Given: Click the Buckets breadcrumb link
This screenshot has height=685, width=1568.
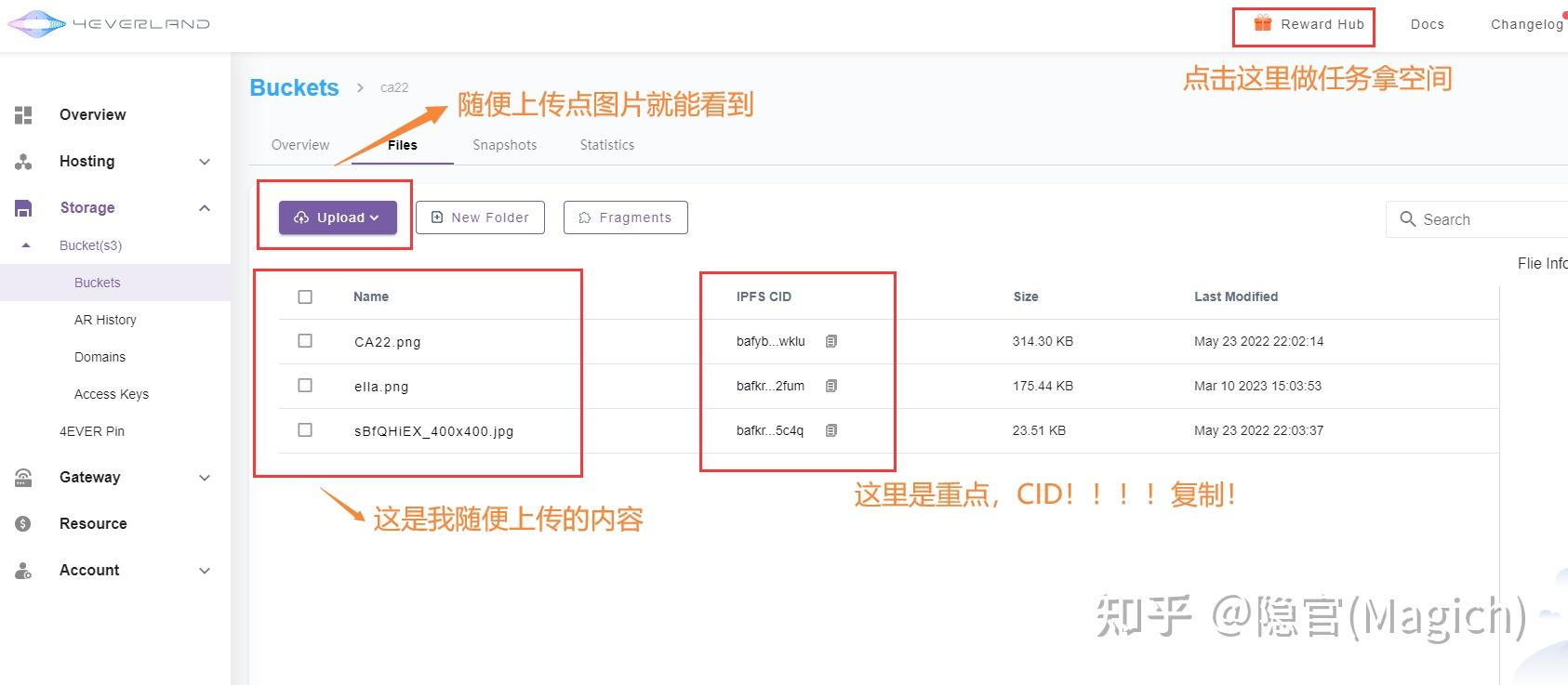Looking at the screenshot, I should 295,87.
